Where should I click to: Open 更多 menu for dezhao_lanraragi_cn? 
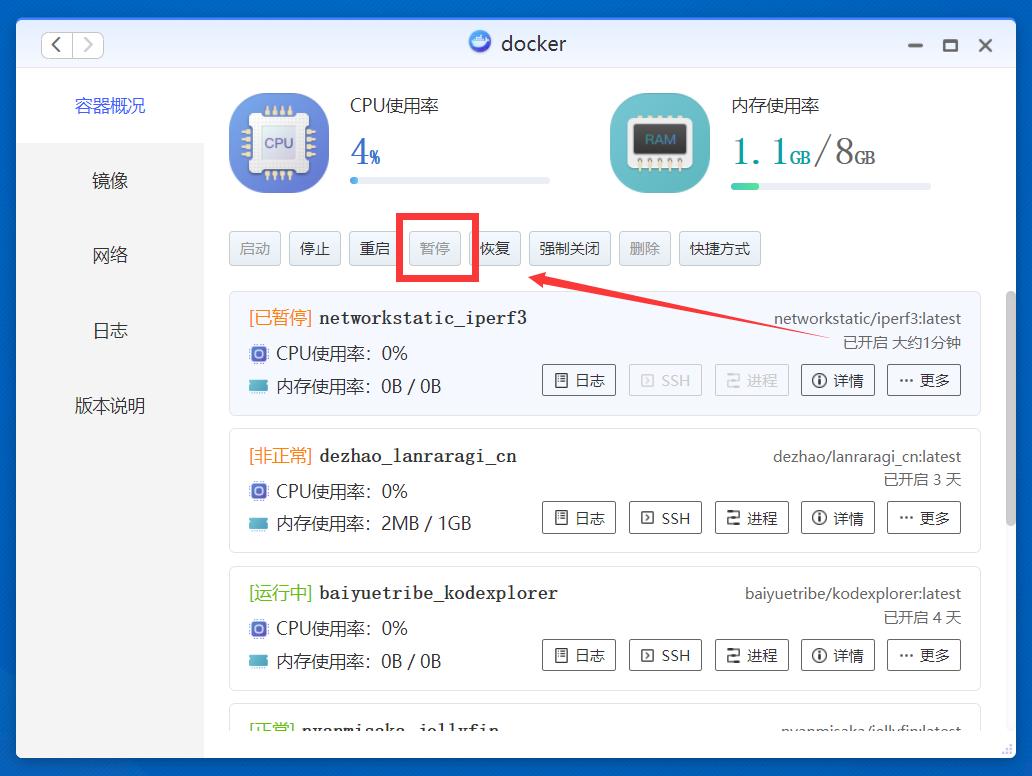pyautogui.click(x=923, y=517)
